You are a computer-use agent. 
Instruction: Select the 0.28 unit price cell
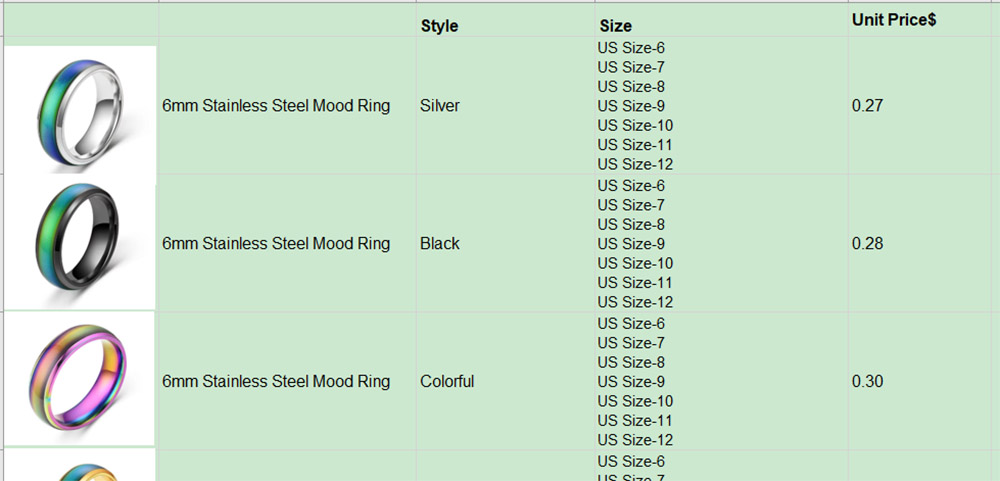pos(919,243)
